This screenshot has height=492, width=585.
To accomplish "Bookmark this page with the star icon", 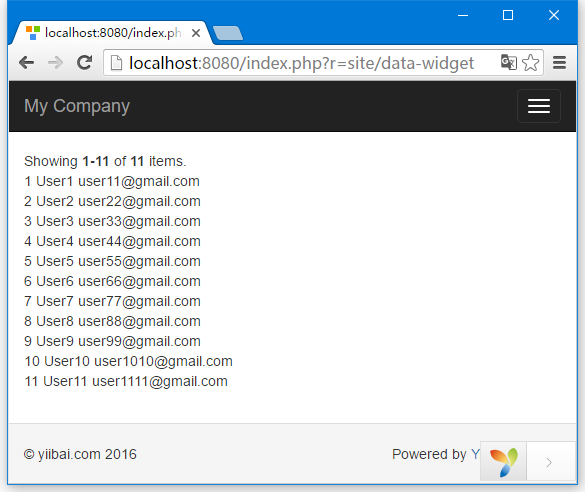I will point(531,62).
